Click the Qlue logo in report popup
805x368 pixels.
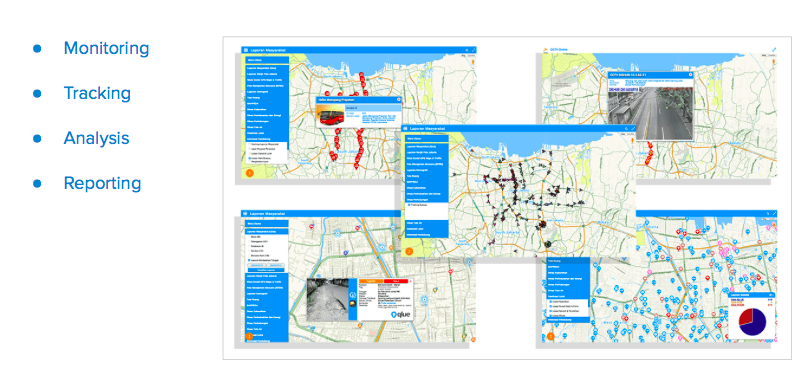pos(400,315)
